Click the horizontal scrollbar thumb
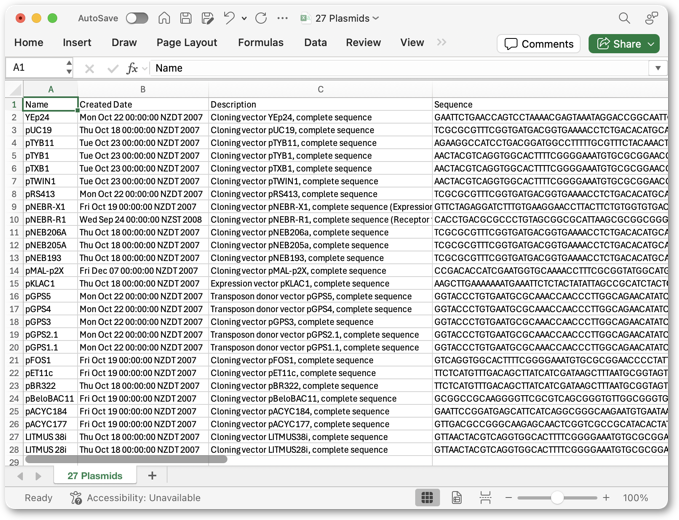Viewport: 679px width, 520px height. pos(126,459)
